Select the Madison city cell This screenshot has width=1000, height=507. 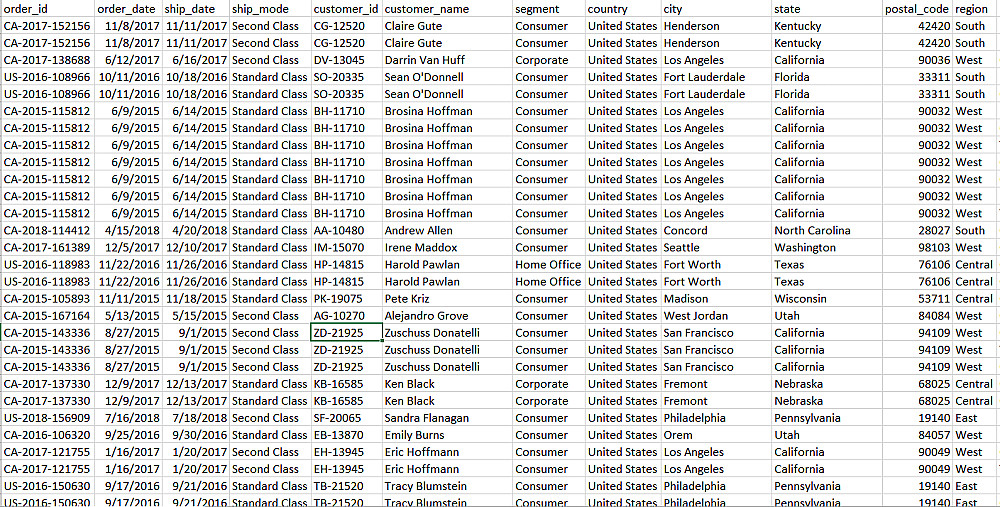(x=716, y=298)
